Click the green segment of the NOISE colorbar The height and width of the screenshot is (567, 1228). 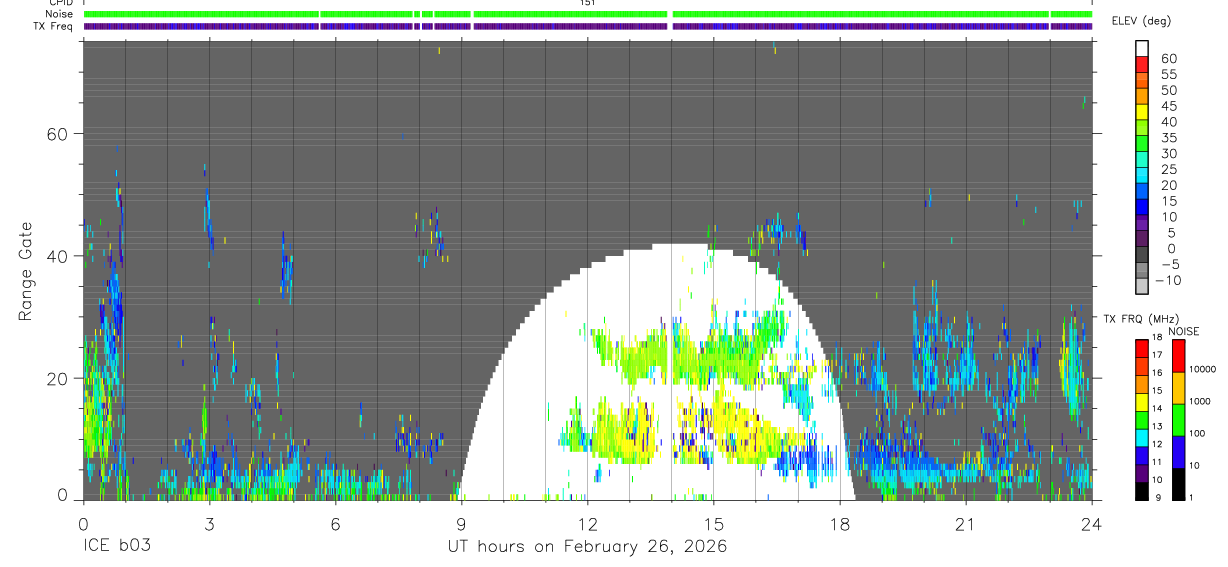point(1179,419)
